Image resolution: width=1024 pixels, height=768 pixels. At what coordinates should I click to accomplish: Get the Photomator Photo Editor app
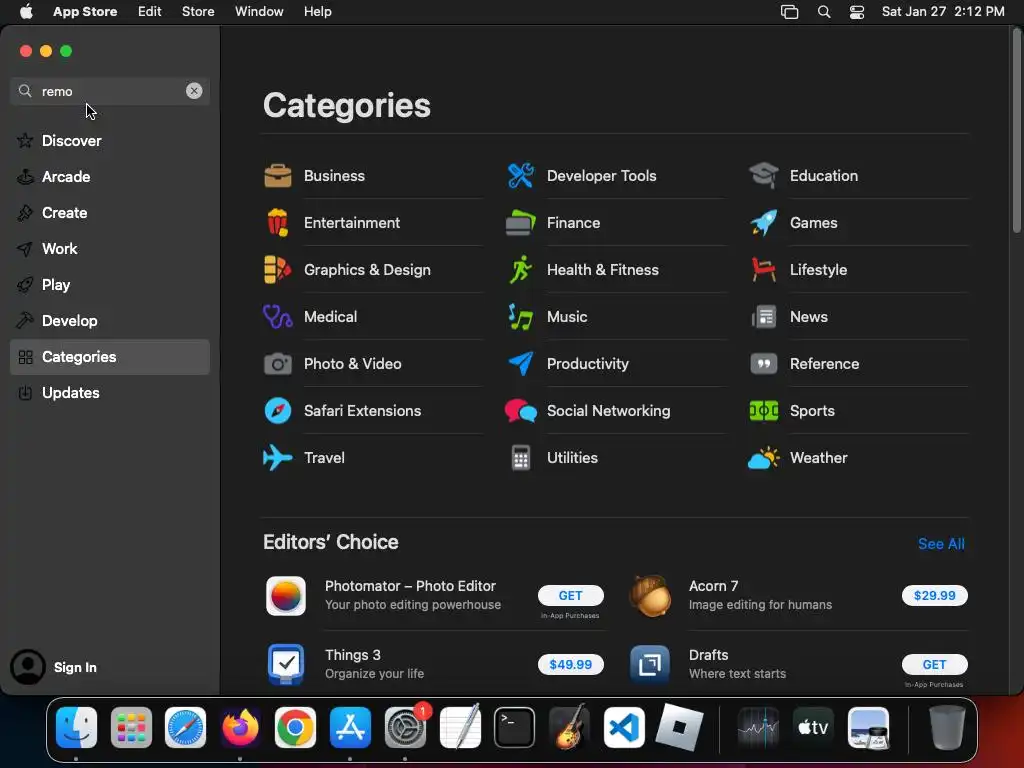(x=570, y=595)
